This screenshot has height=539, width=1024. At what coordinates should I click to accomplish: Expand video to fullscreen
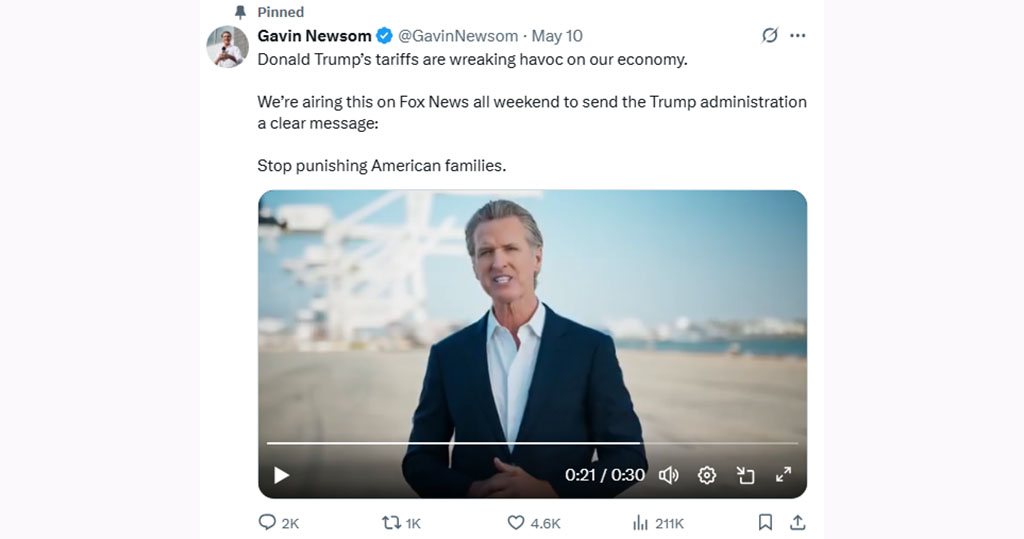tap(784, 475)
